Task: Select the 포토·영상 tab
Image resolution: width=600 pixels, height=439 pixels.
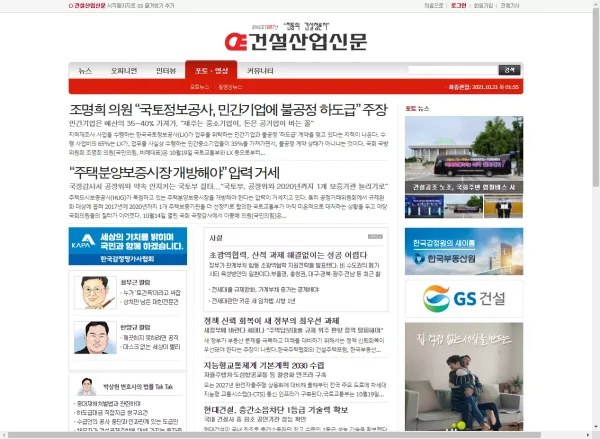Action: 211,70
